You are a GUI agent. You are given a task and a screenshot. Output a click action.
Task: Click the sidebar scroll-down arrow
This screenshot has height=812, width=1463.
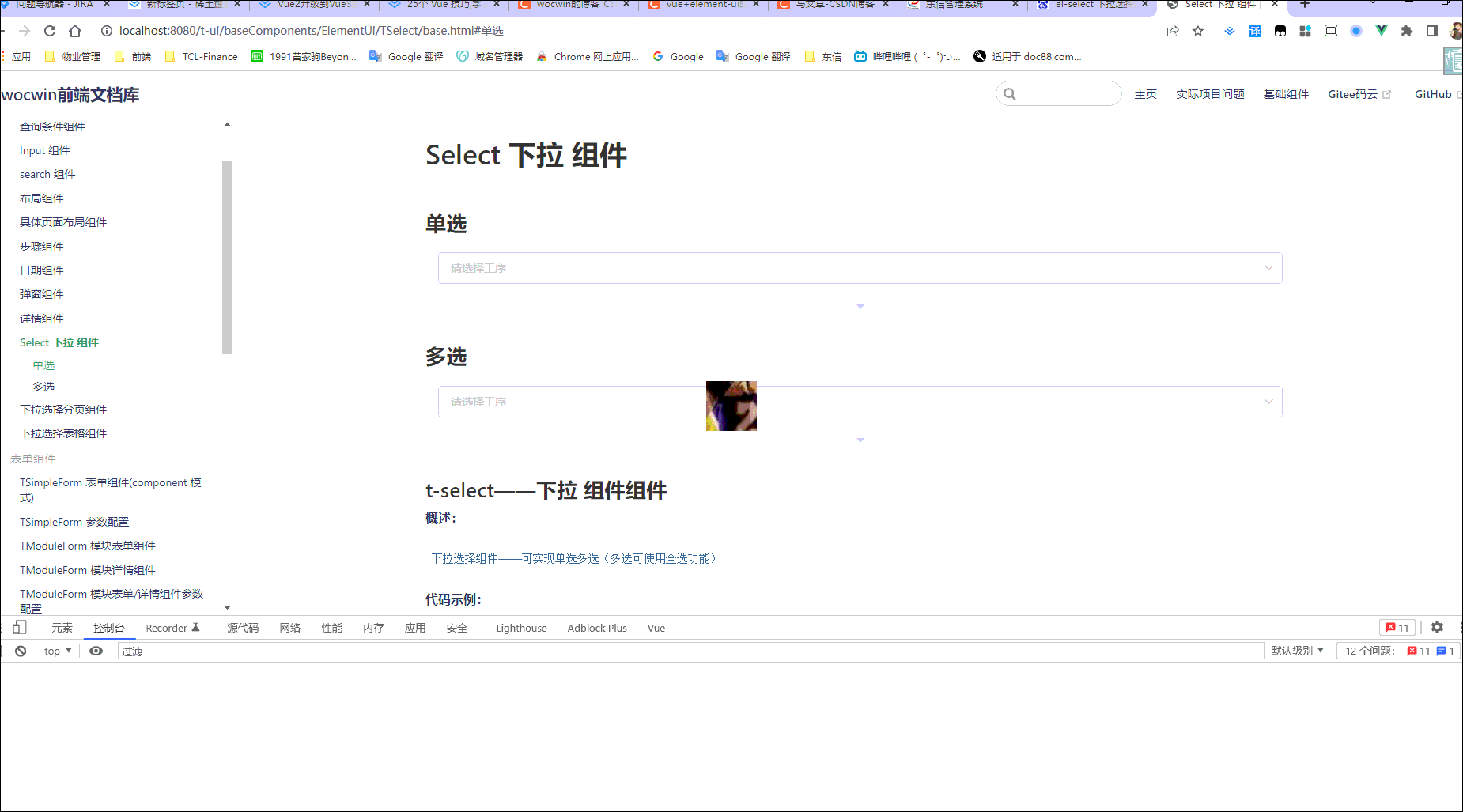pyautogui.click(x=227, y=608)
